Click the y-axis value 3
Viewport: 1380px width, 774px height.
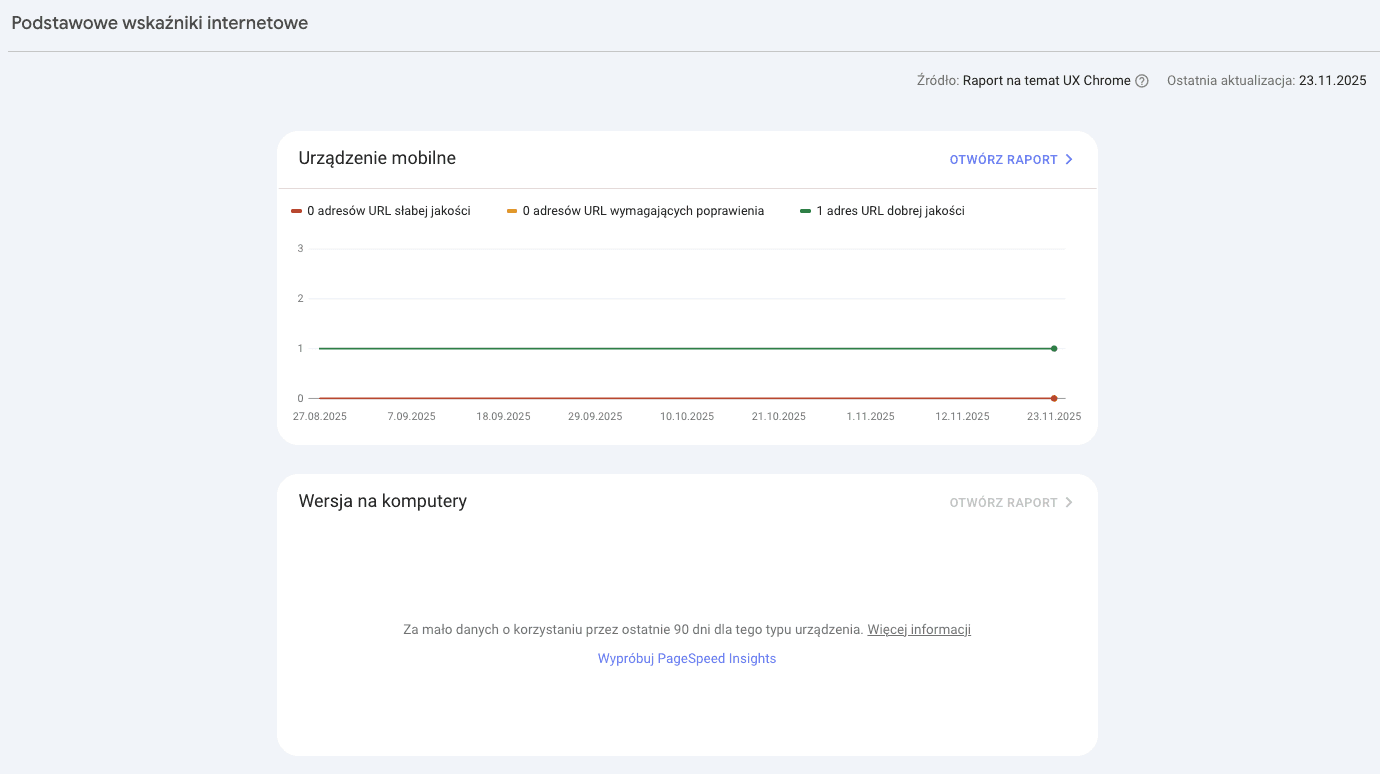300,248
